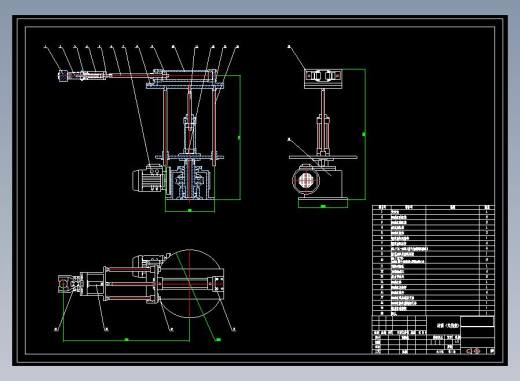
Task: Select the electric motor in the front view
Action: [148, 179]
